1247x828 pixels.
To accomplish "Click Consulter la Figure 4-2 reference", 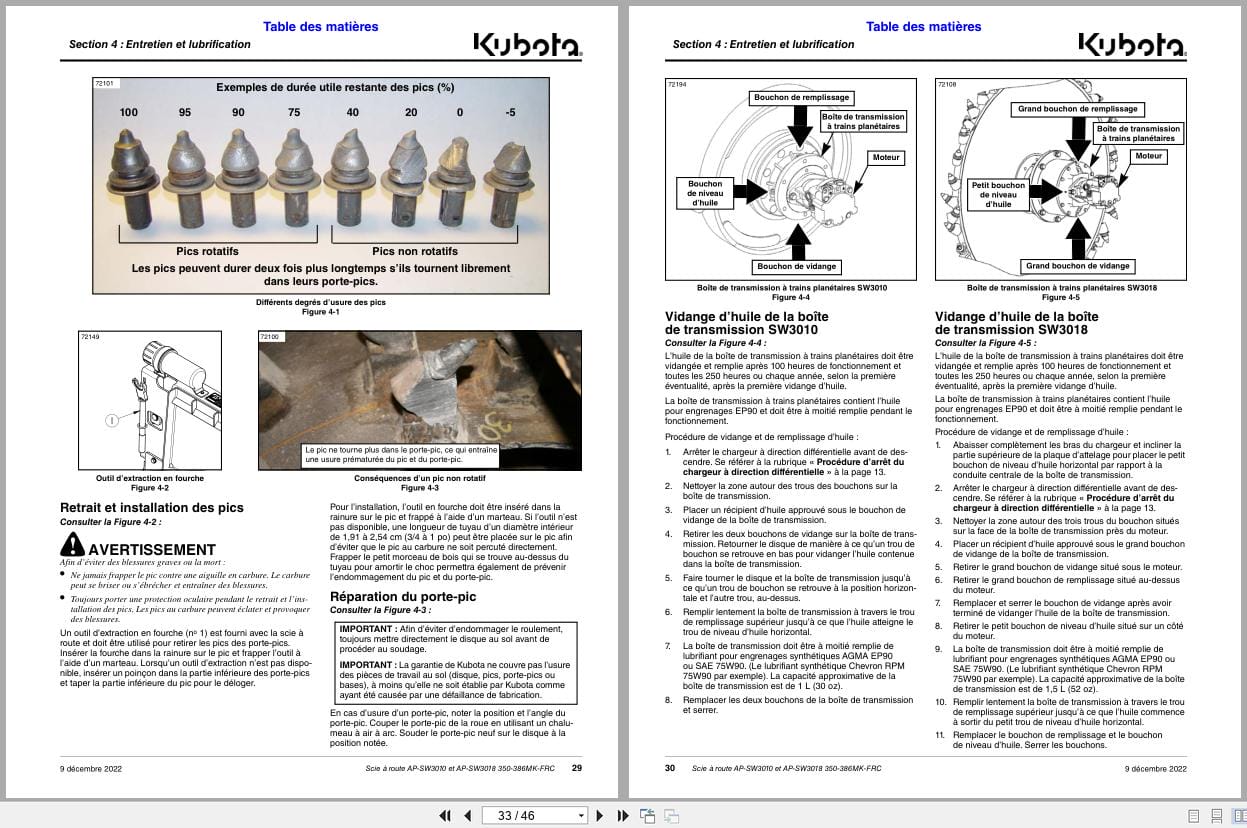I will point(111,521).
